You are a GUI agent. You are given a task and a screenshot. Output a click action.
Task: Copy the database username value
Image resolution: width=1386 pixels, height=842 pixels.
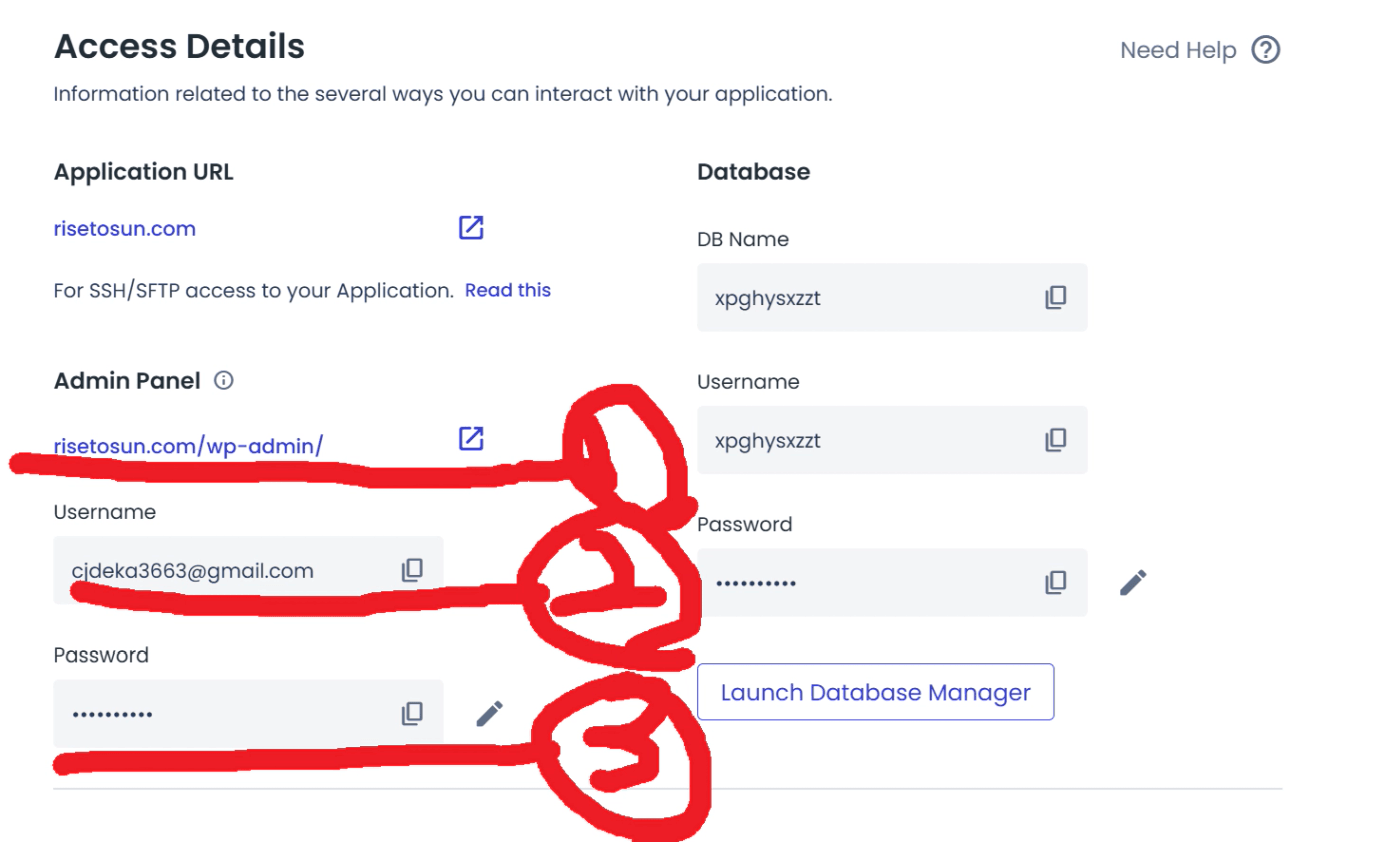coord(1056,440)
